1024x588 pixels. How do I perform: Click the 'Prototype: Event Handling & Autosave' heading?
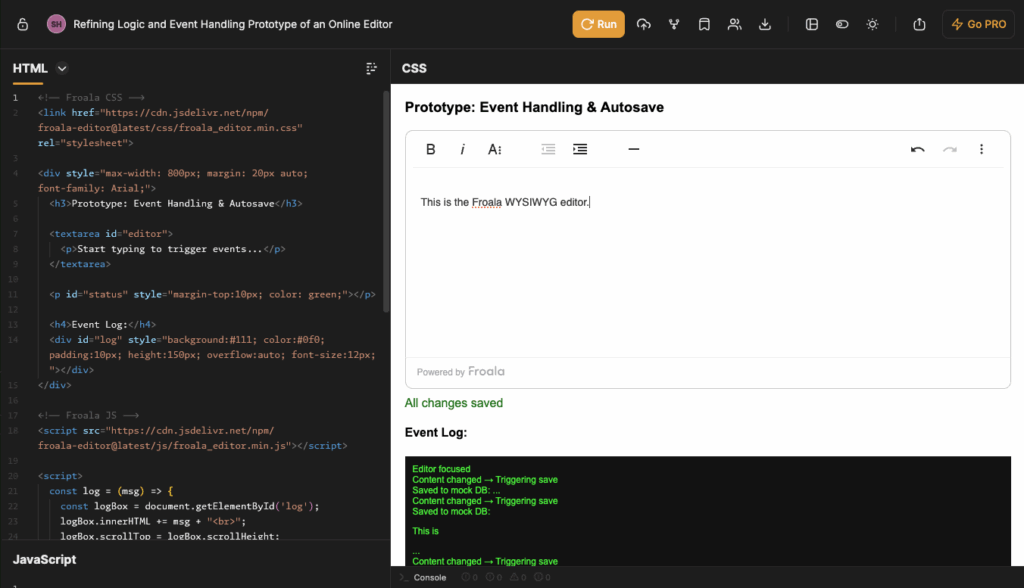coord(534,108)
